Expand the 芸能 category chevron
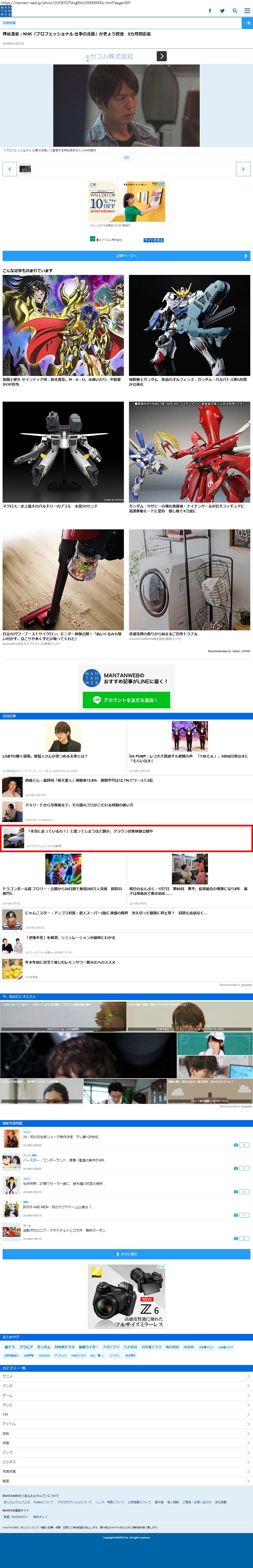The height and width of the screenshot is (1568, 253). (248, 1433)
